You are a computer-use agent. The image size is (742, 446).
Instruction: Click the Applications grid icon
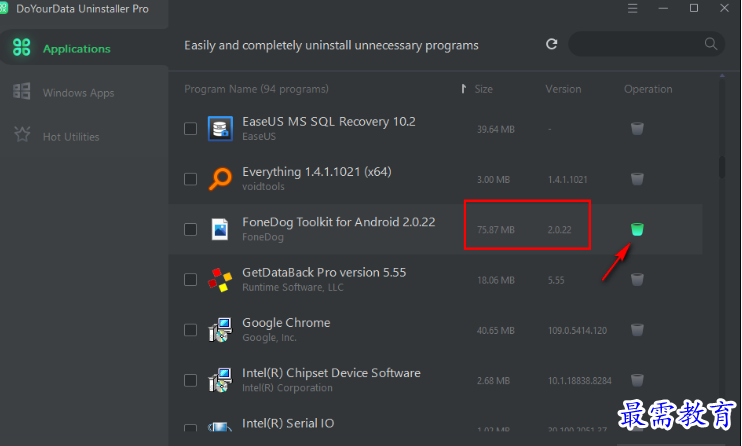tap(22, 47)
